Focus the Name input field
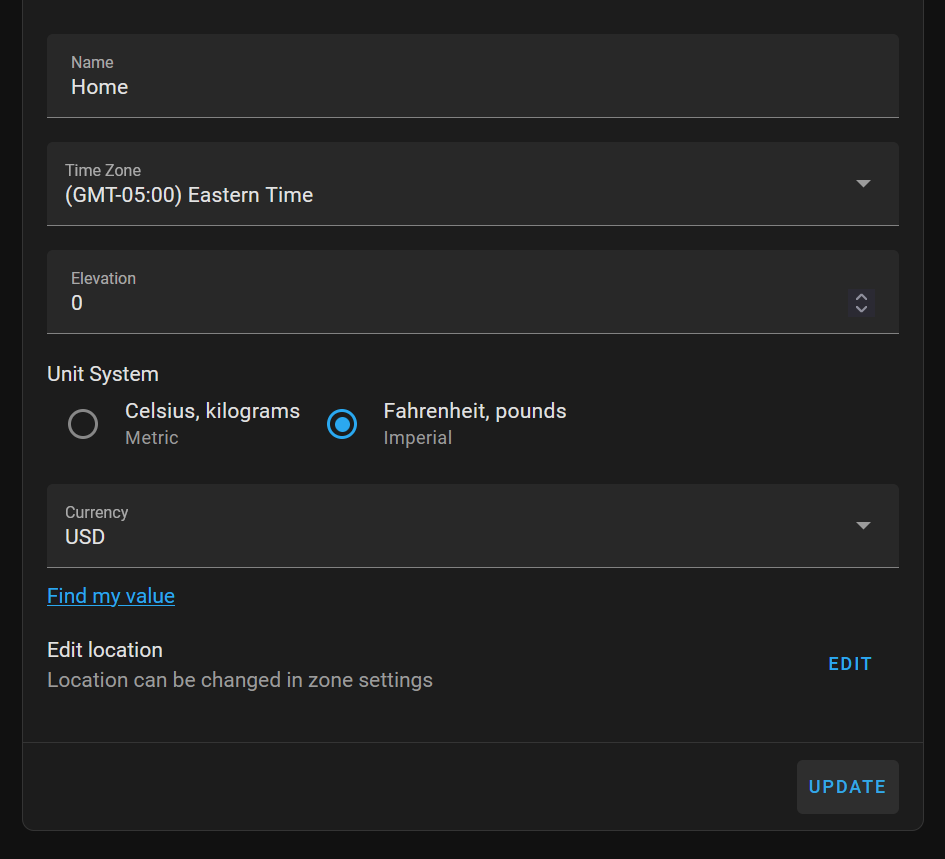945x859 pixels. click(x=473, y=76)
